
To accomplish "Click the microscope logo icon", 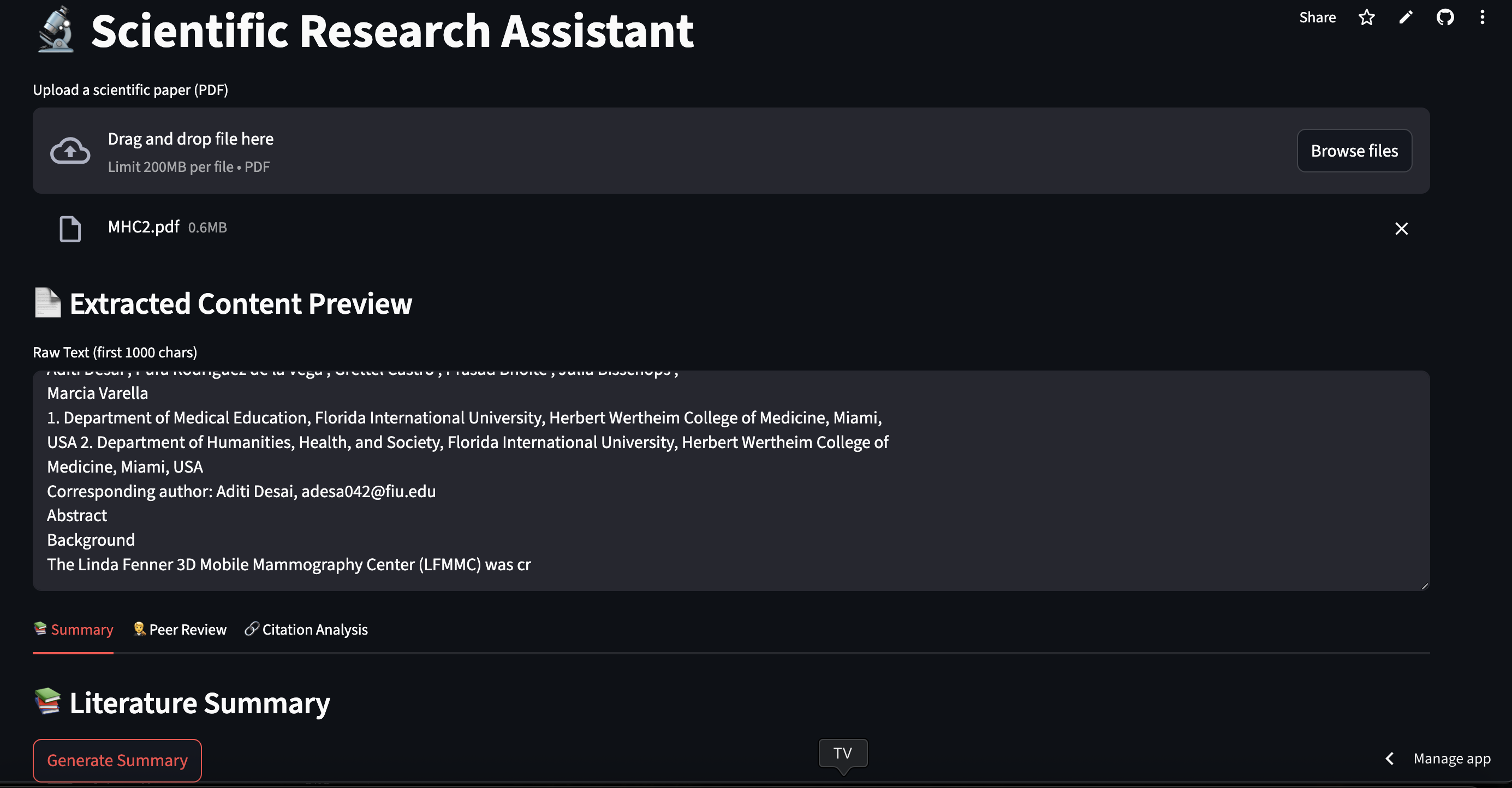I will [56, 30].
